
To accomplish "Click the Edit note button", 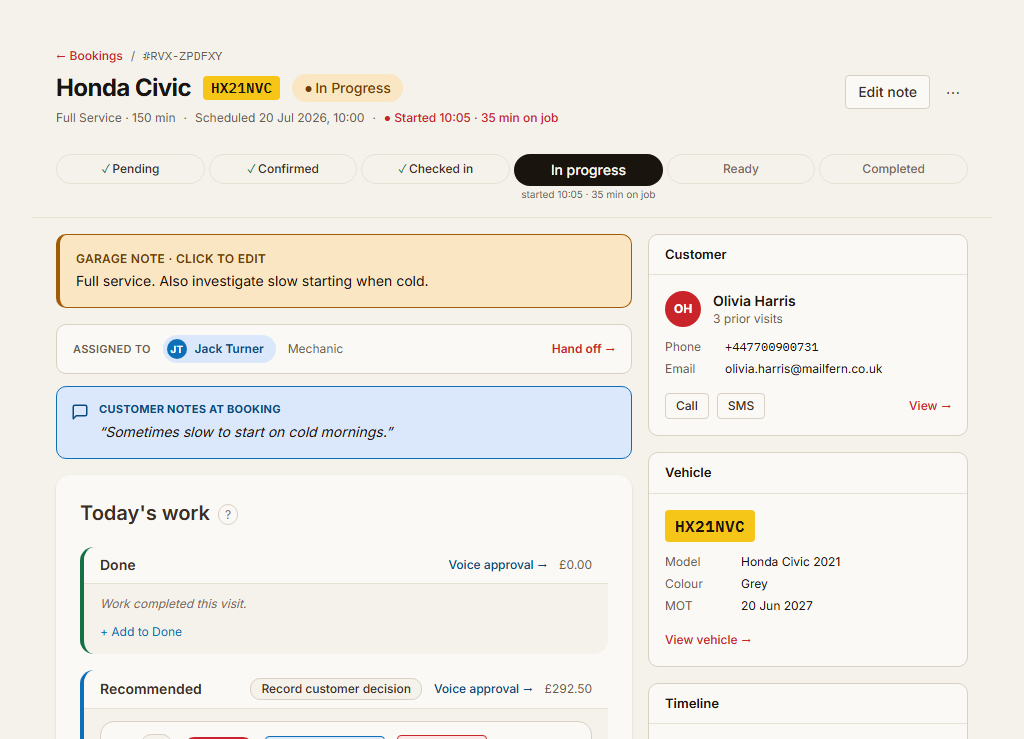I will point(887,92).
